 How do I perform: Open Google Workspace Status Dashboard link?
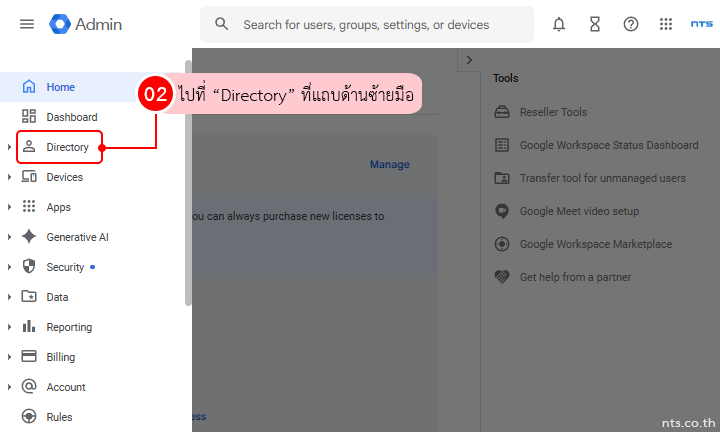coord(608,145)
